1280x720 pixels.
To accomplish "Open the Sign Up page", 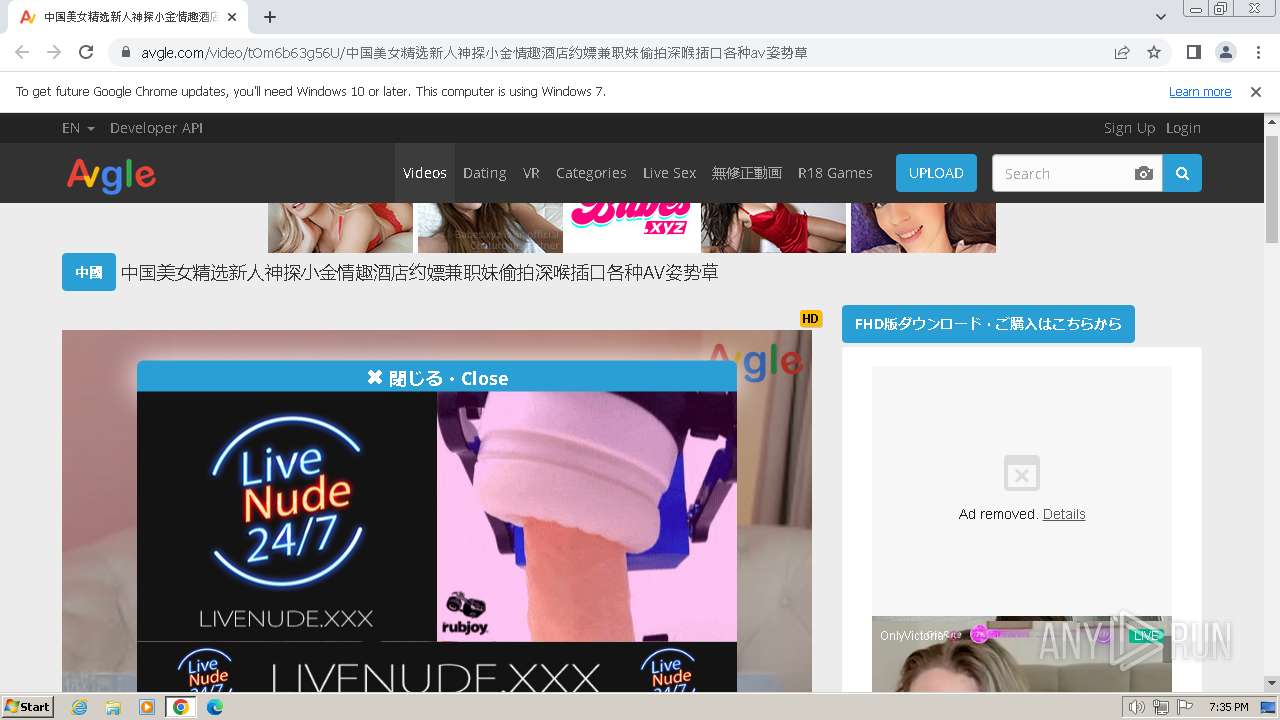I will (x=1129, y=128).
